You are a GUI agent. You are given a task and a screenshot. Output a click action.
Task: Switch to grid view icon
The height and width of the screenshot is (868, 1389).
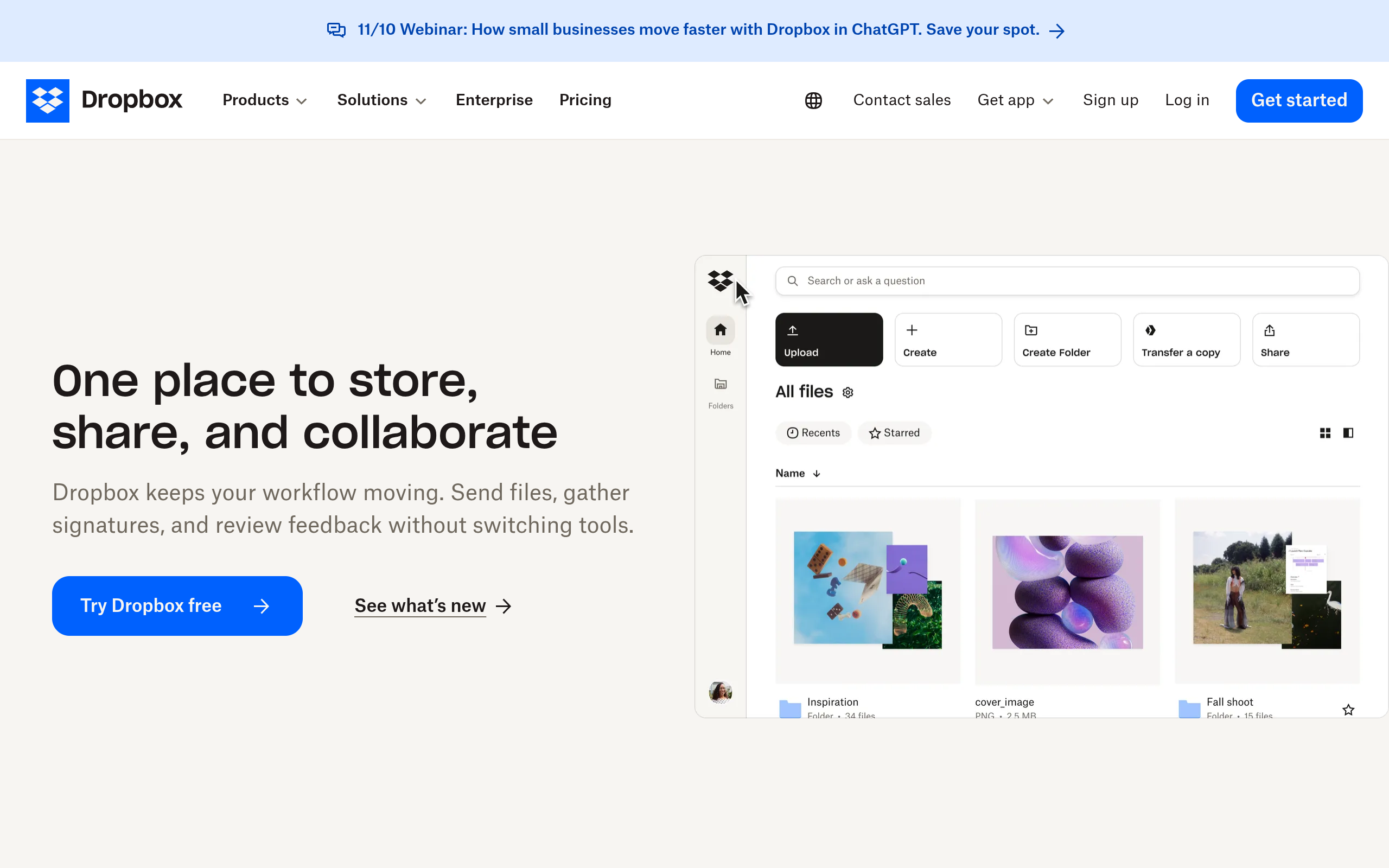pos(1325,433)
